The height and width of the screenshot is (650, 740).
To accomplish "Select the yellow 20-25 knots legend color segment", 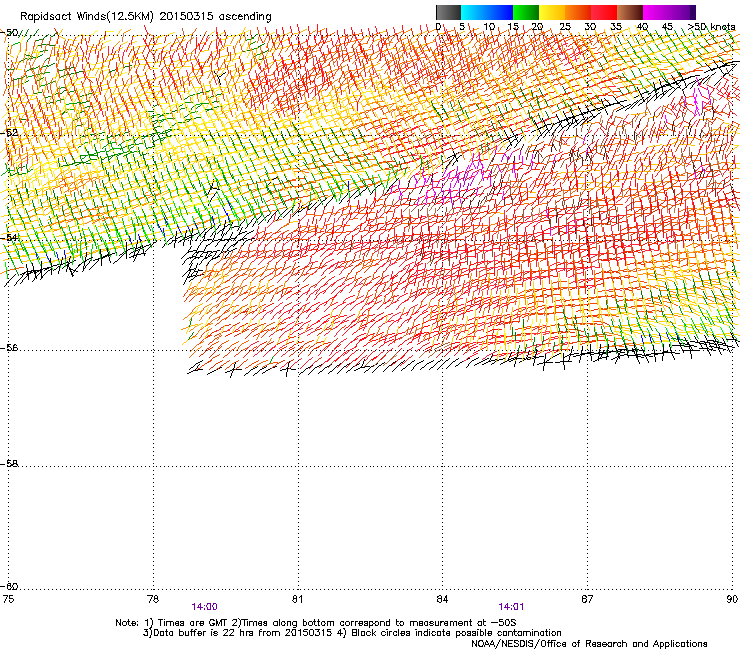I will [552, 12].
